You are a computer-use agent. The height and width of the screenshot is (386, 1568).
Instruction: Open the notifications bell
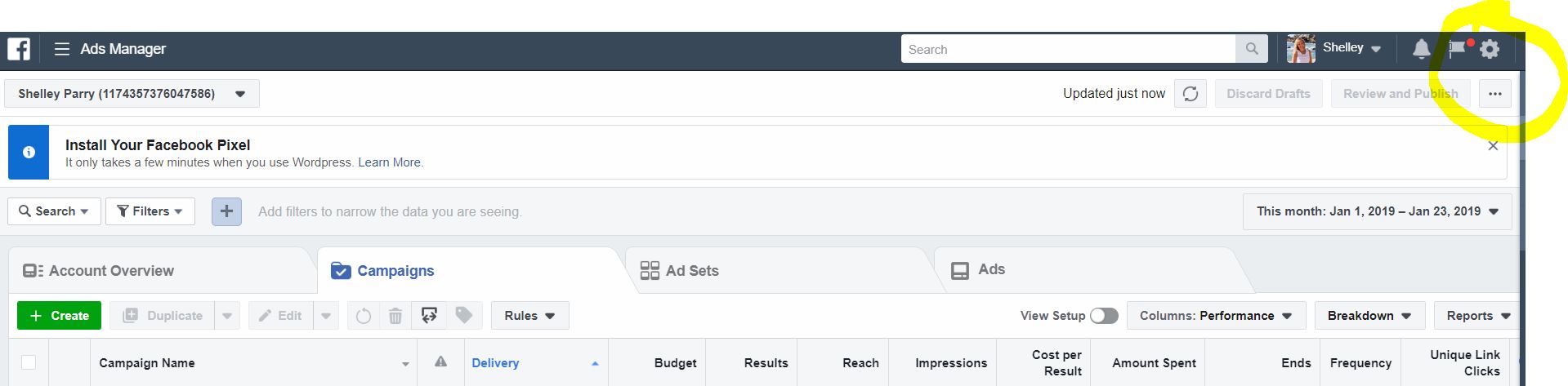pos(1422,49)
